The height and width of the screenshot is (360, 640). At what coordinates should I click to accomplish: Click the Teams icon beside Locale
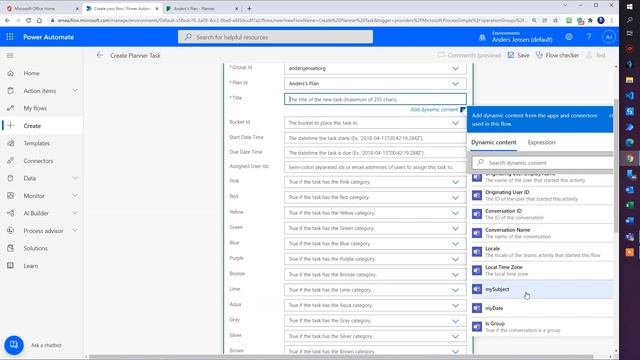point(477,251)
